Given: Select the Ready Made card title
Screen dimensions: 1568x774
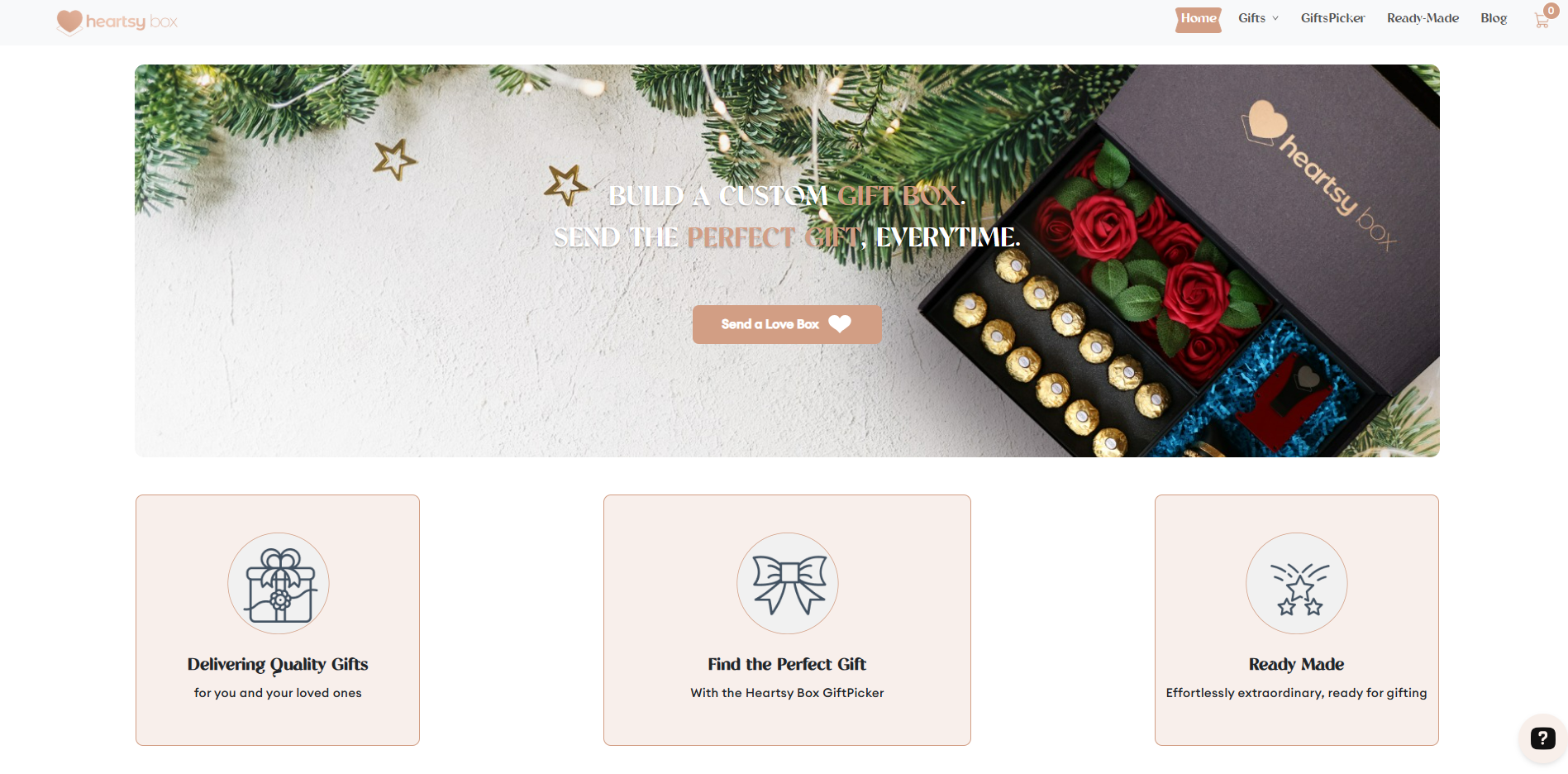Looking at the screenshot, I should pos(1296,664).
